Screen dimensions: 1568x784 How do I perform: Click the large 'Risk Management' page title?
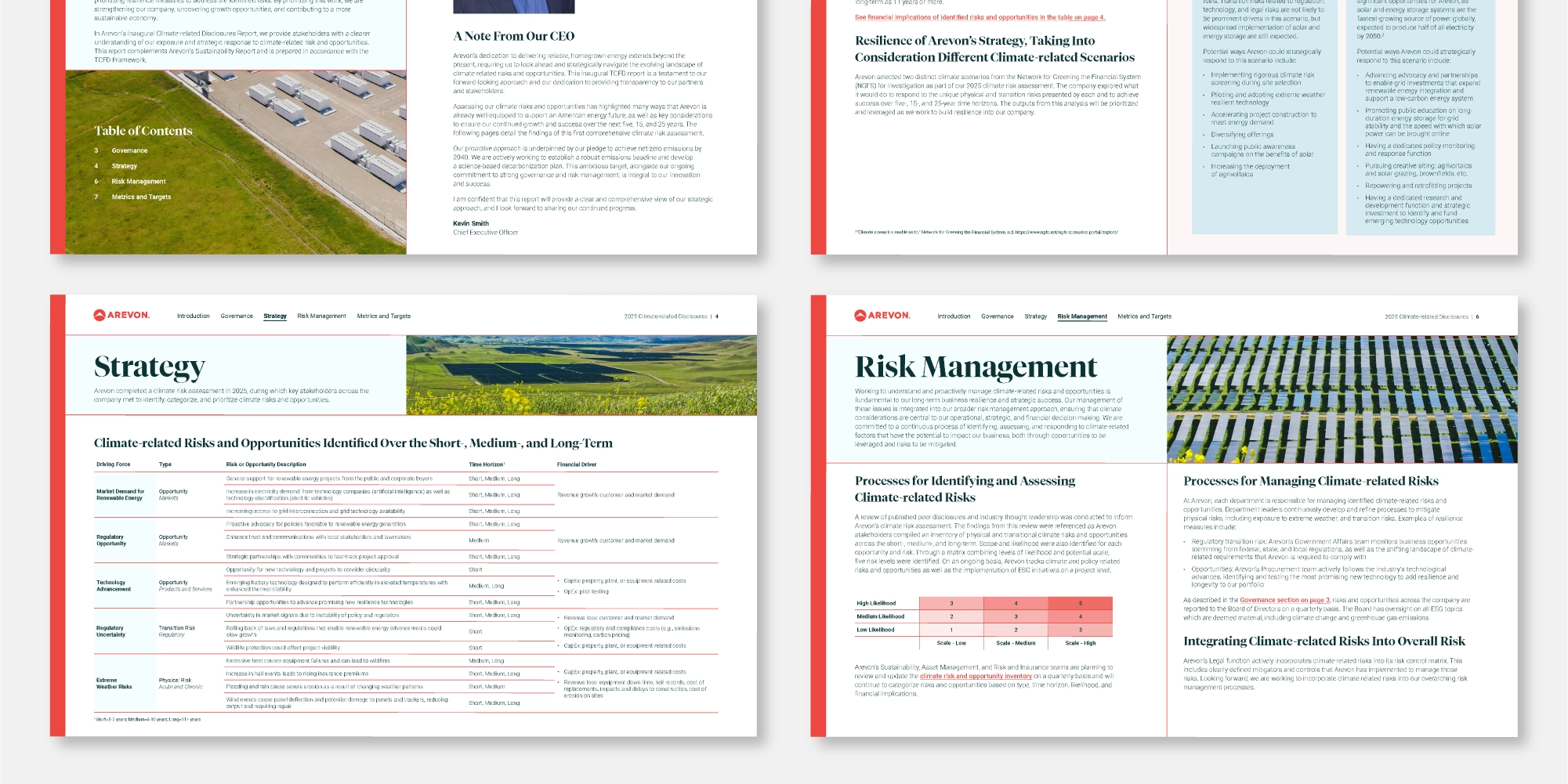point(976,367)
